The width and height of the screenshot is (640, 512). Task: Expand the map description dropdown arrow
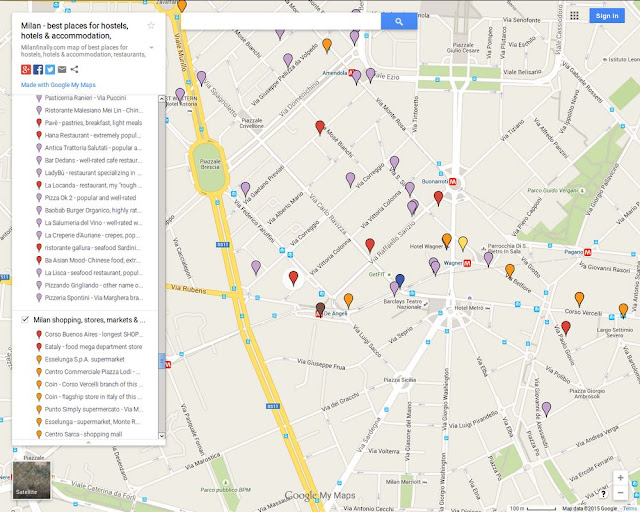(151, 48)
